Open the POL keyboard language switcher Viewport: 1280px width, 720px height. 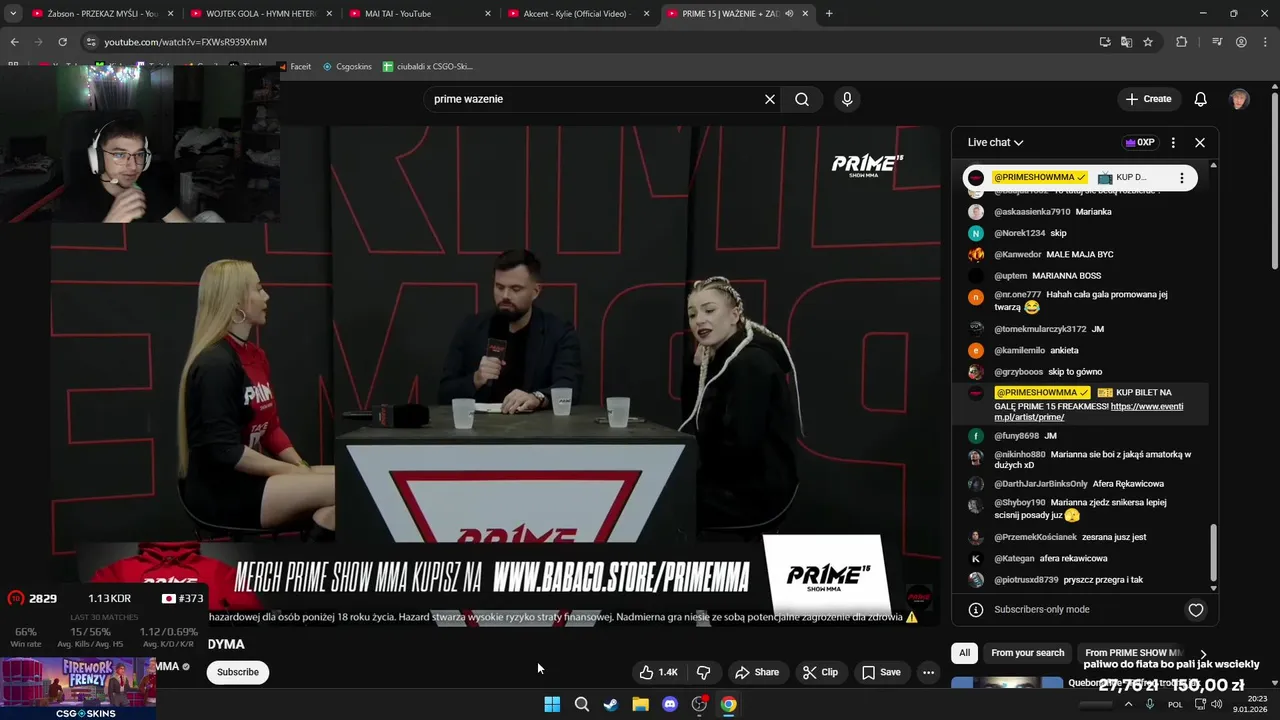pyautogui.click(x=1176, y=704)
